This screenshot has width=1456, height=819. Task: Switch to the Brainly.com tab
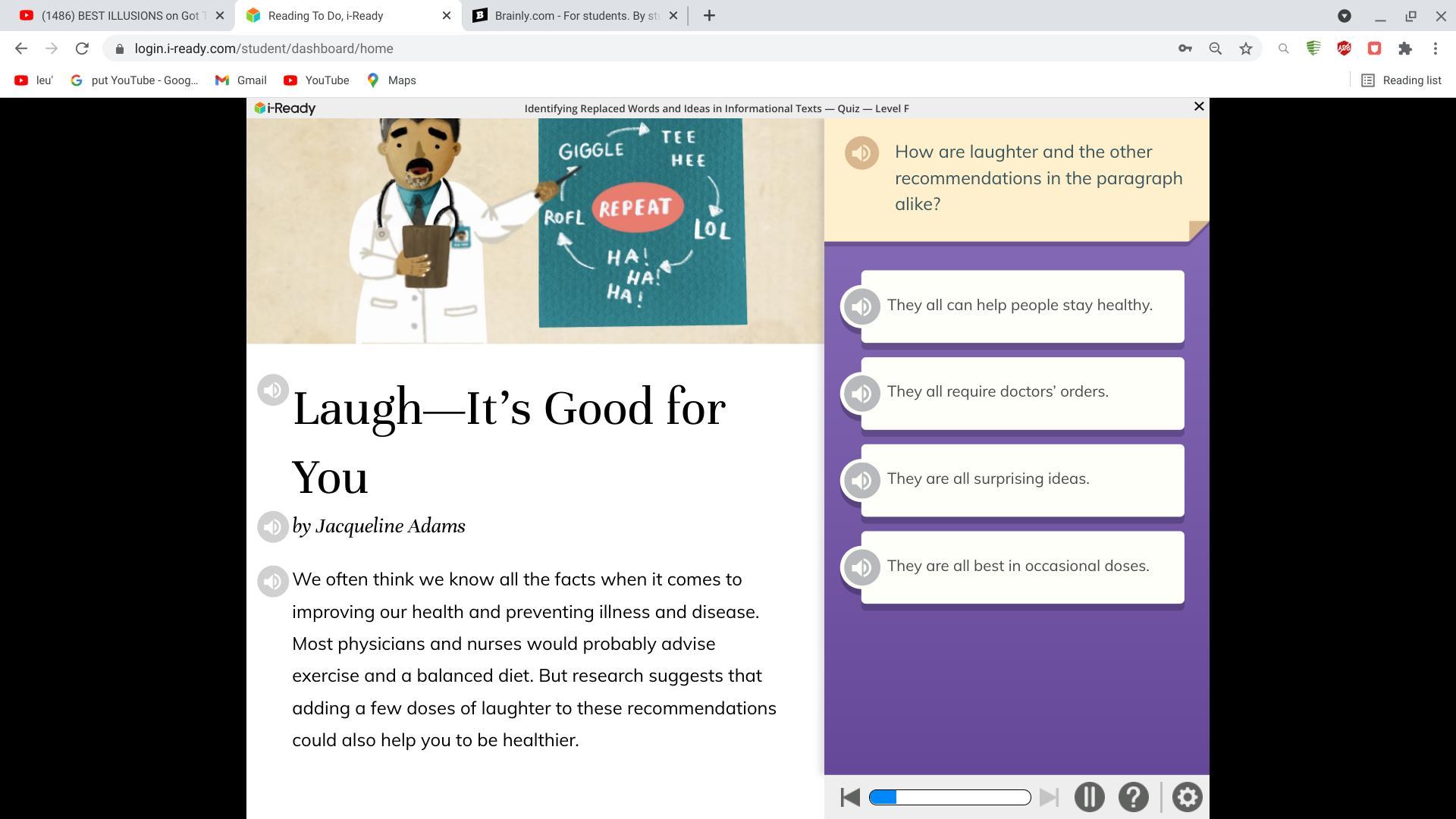click(569, 15)
